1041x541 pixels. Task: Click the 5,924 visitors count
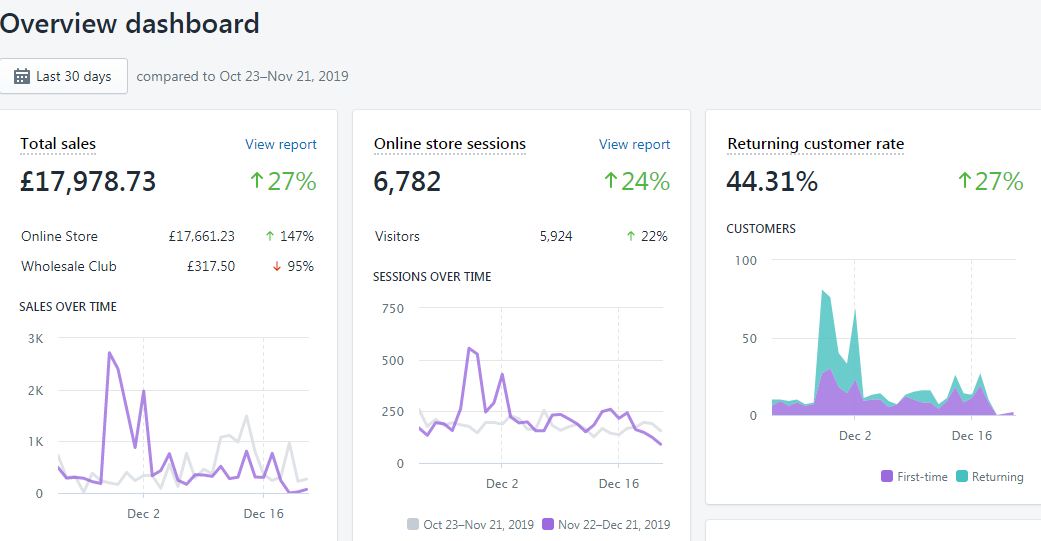coord(556,236)
